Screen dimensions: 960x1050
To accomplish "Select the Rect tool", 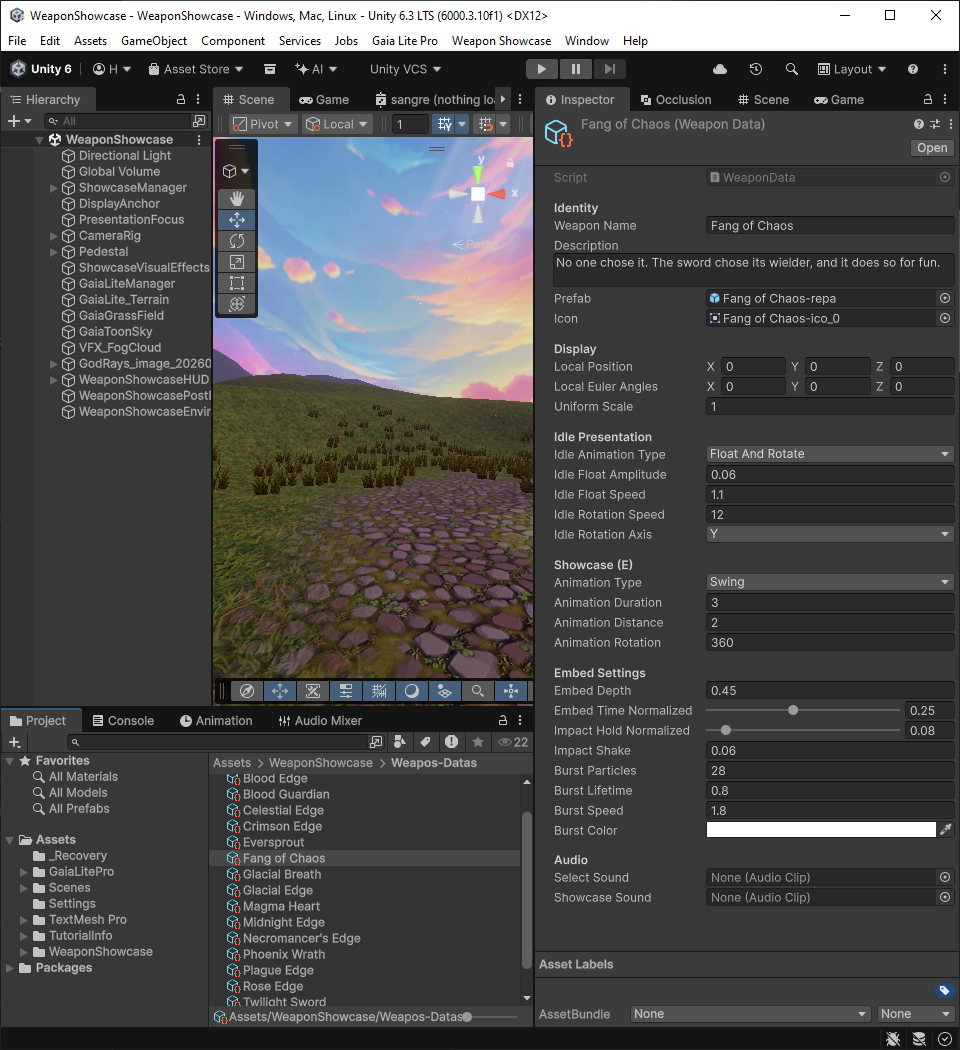I will [x=236, y=283].
